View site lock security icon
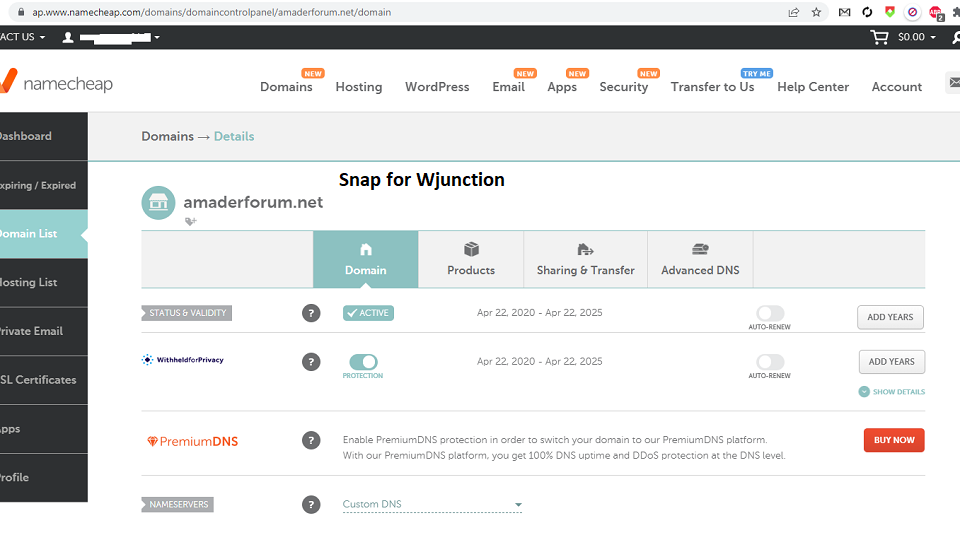Image resolution: width=960 pixels, height=535 pixels. 21,12
